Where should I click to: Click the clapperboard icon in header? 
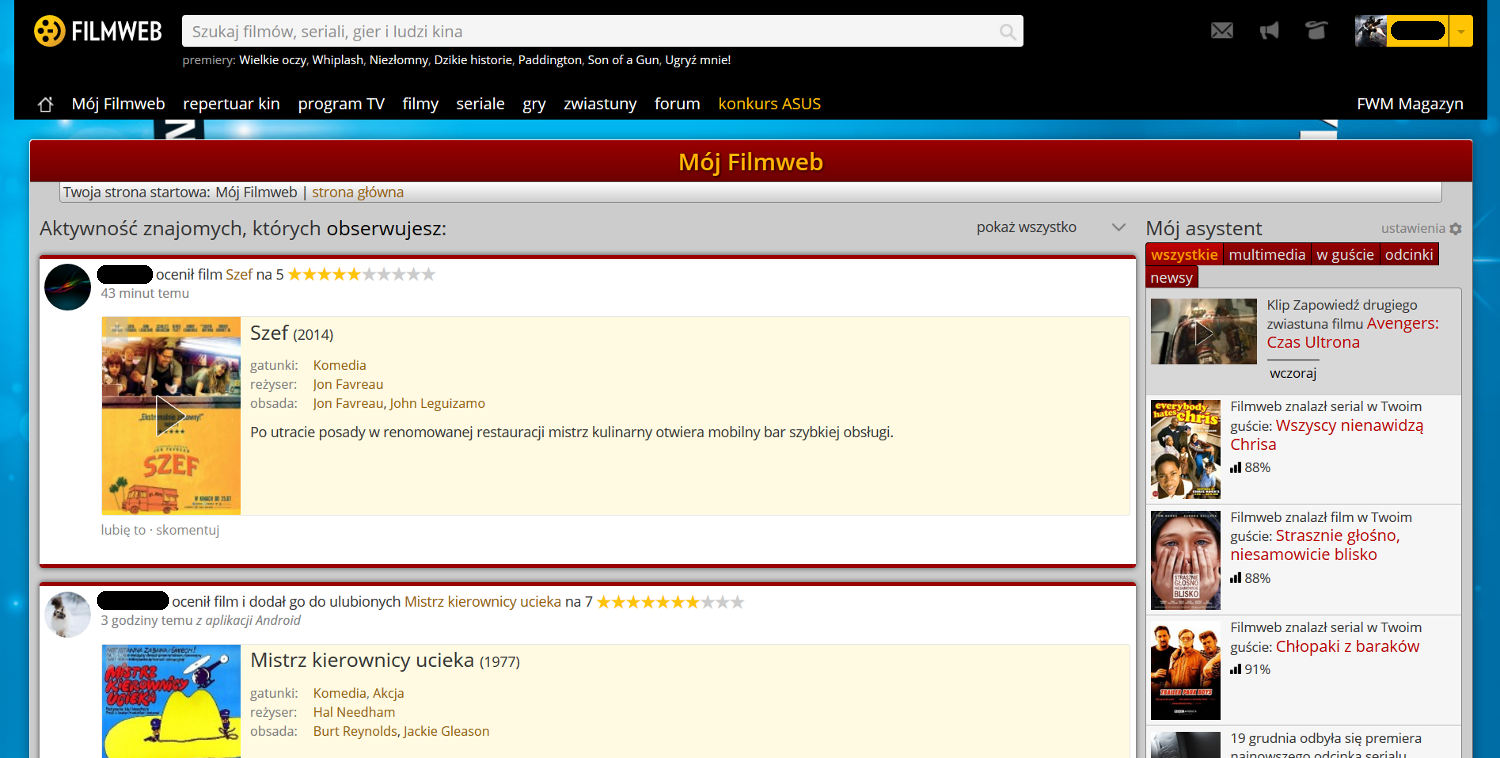pos(1316,30)
